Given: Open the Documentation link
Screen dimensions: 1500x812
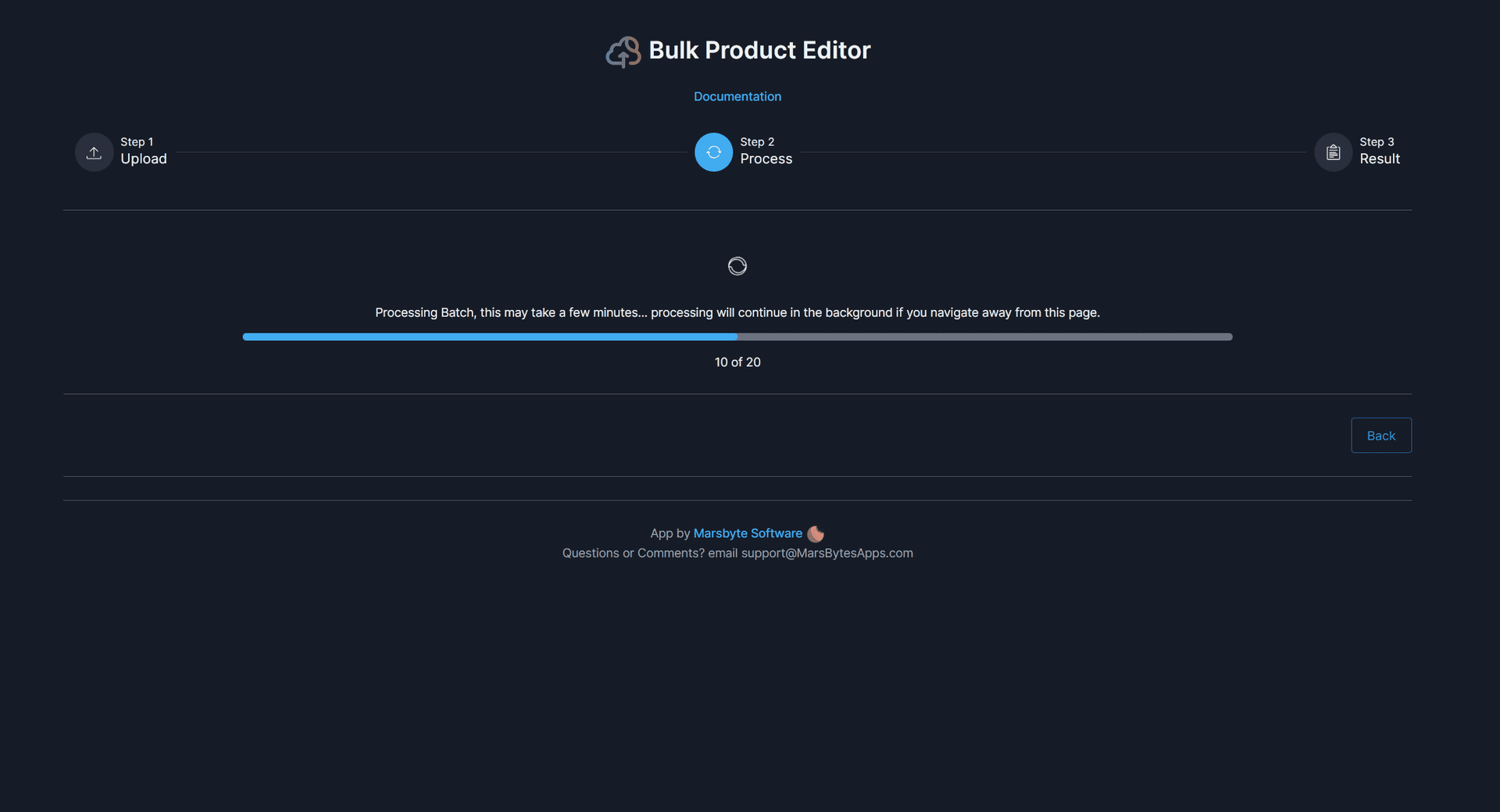Looking at the screenshot, I should click(737, 96).
